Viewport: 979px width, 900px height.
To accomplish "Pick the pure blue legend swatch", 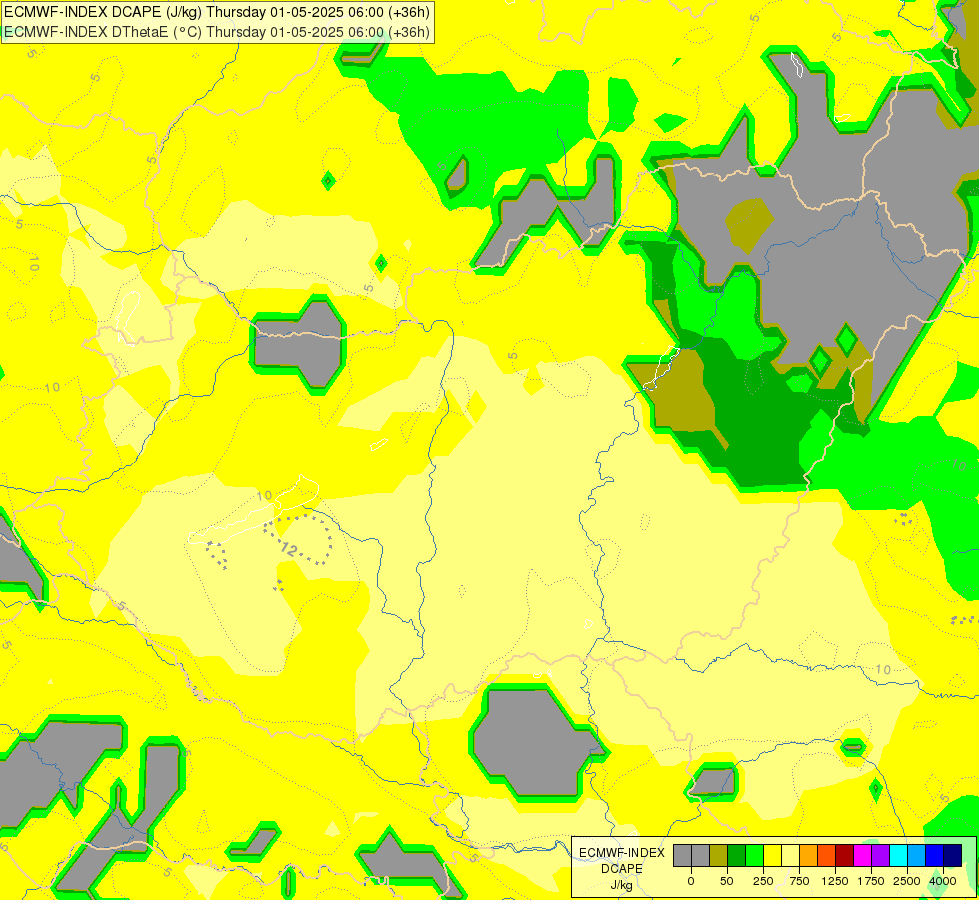I will click(934, 855).
